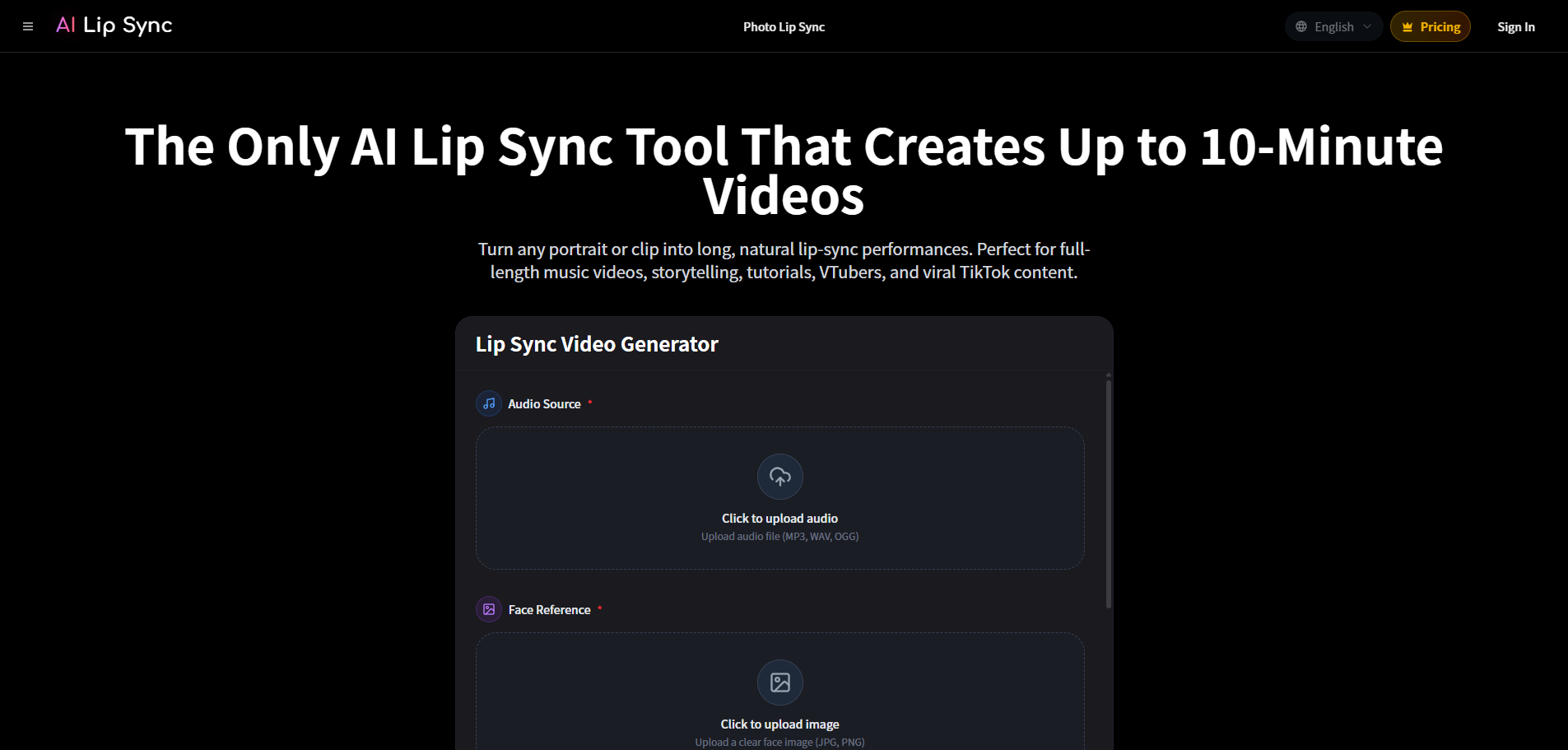The height and width of the screenshot is (750, 1568).
Task: Click the 'Click to upload audio' text
Action: coord(779,519)
